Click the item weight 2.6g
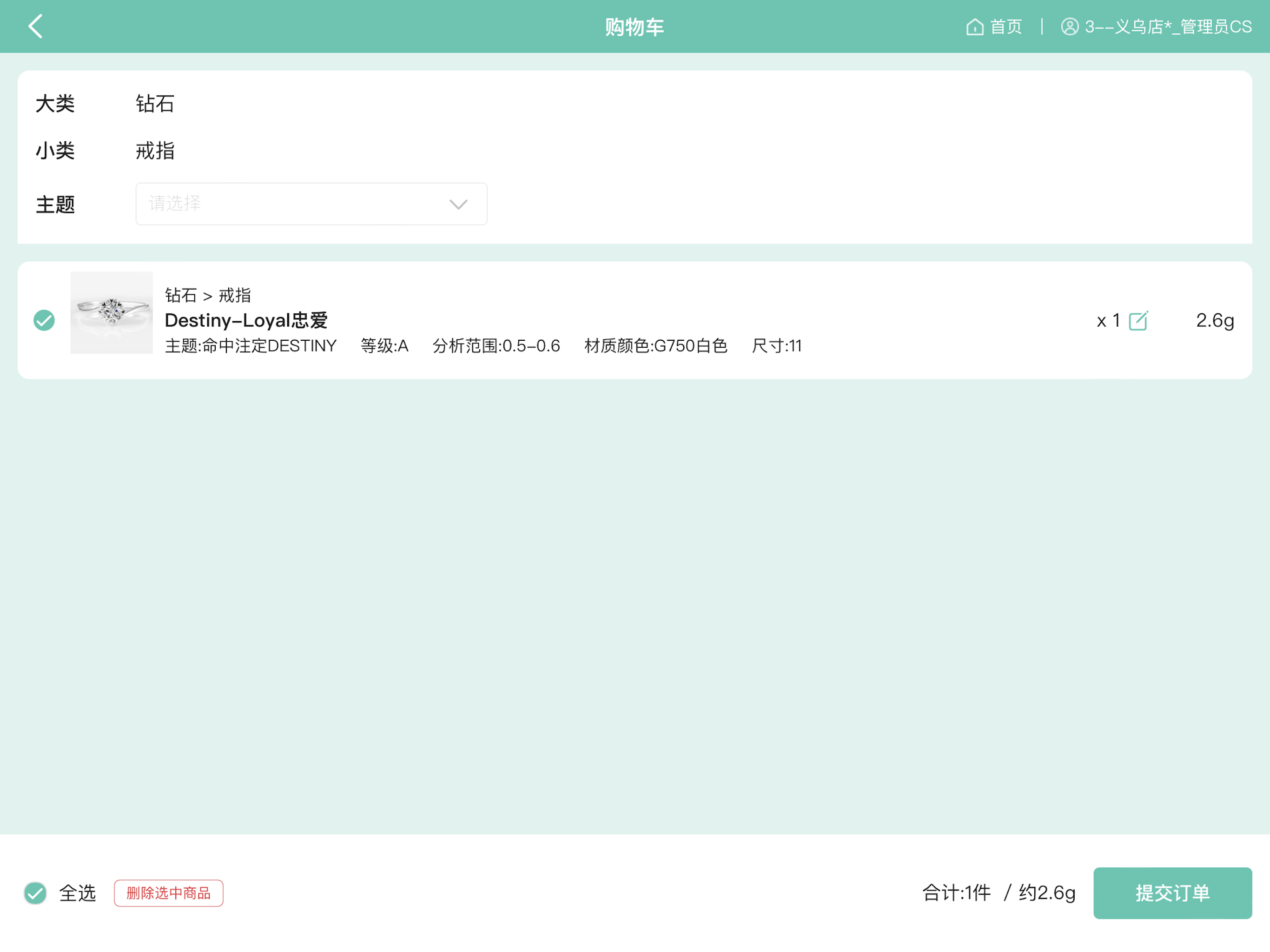Viewport: 1270px width, 952px height. [1215, 320]
